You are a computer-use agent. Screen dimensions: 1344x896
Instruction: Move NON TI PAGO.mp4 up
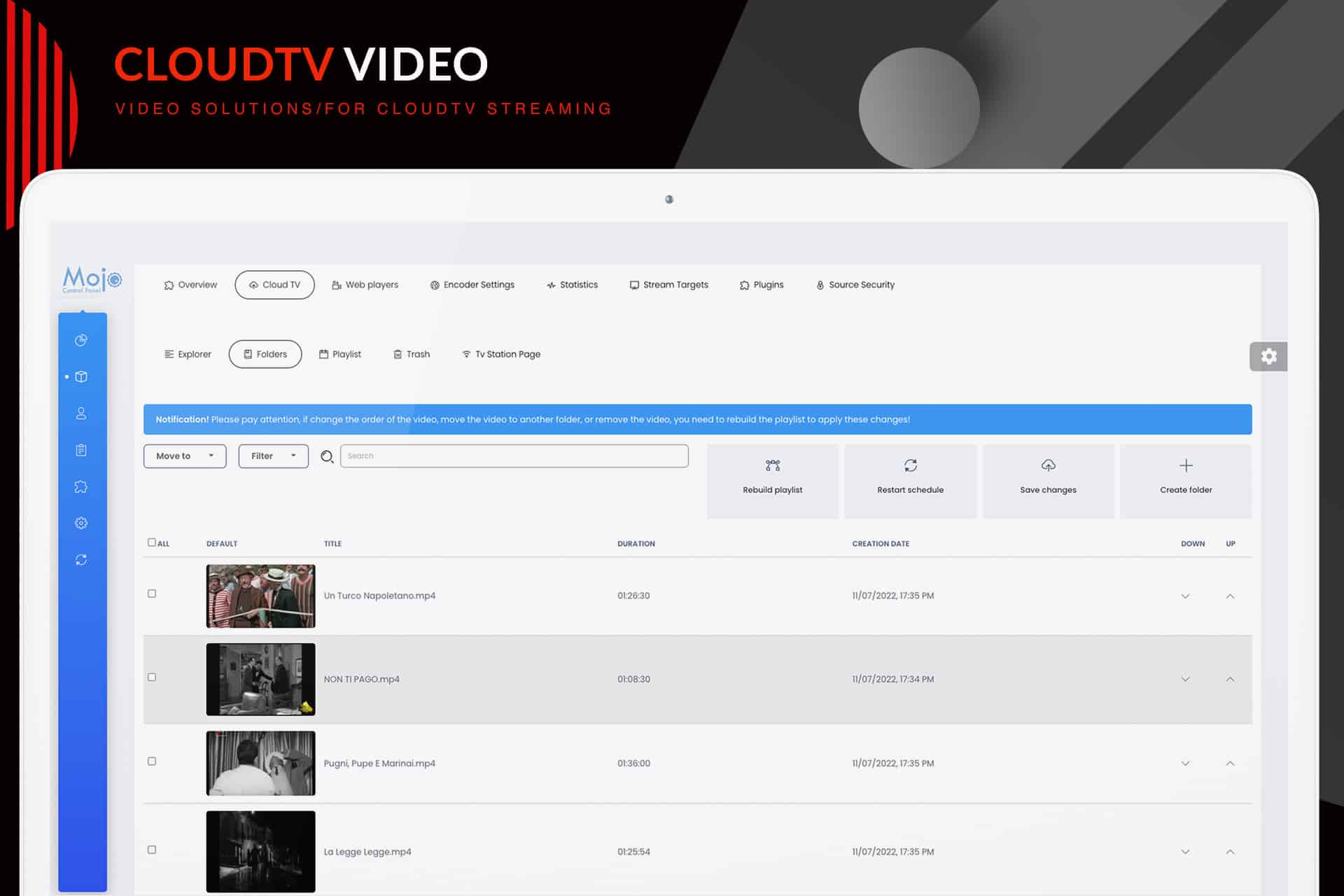[x=1230, y=680]
